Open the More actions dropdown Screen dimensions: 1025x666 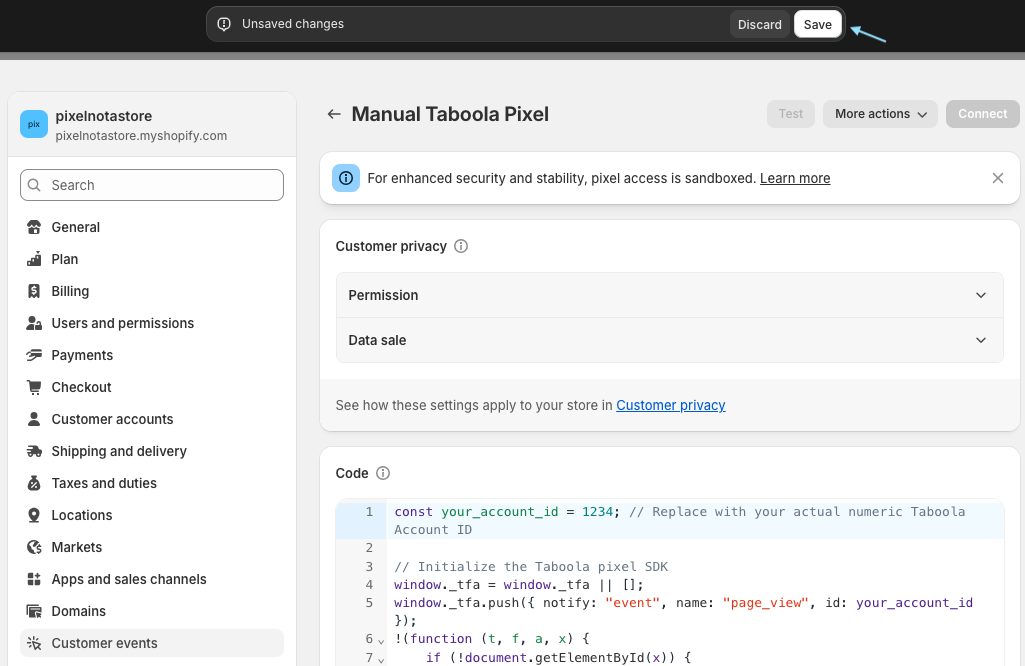(880, 114)
